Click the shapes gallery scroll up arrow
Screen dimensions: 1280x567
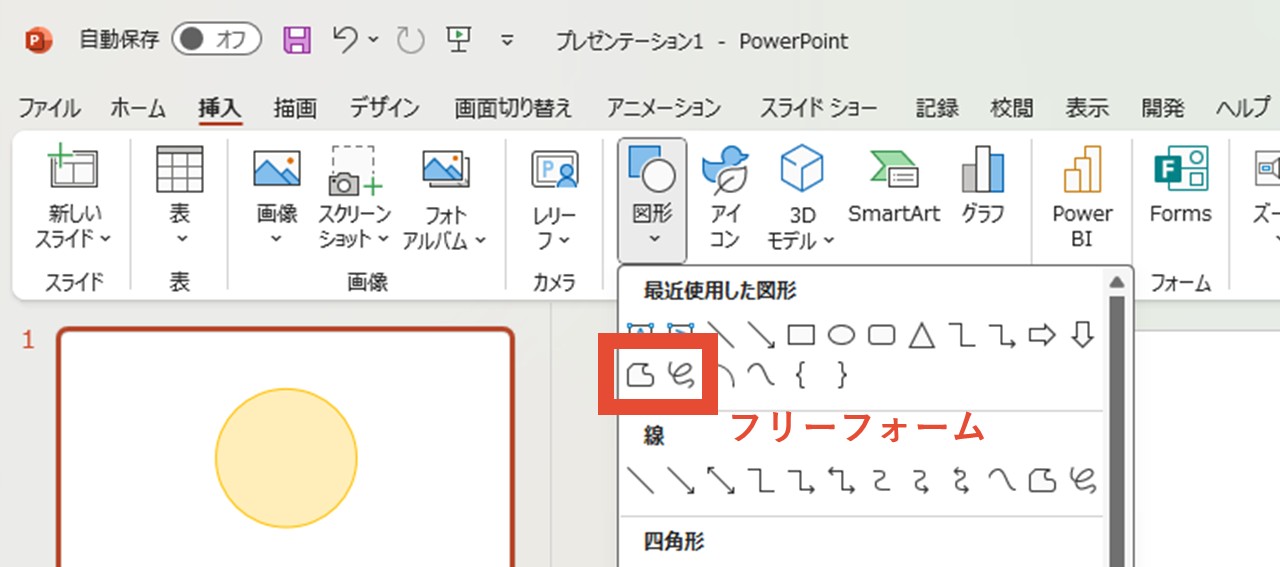[1116, 281]
